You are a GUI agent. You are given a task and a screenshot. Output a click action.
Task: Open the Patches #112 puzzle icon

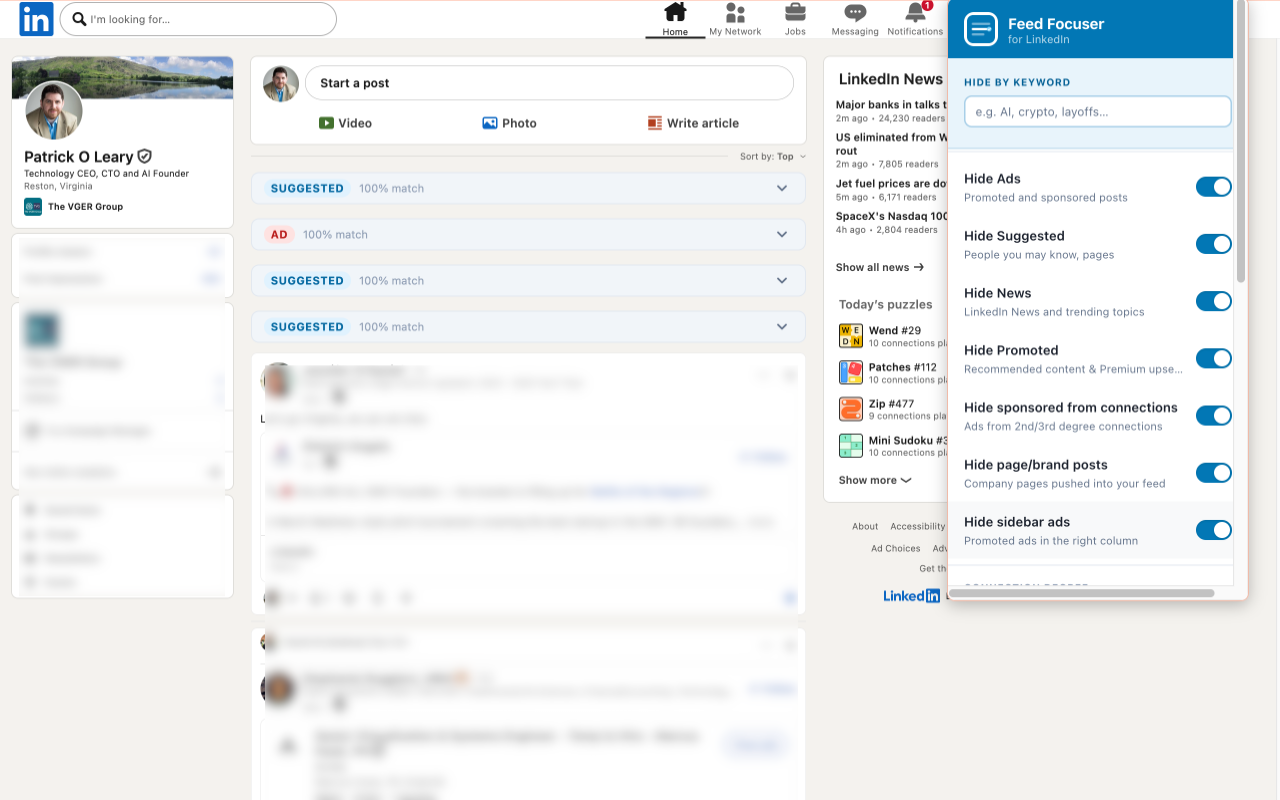[850, 373]
